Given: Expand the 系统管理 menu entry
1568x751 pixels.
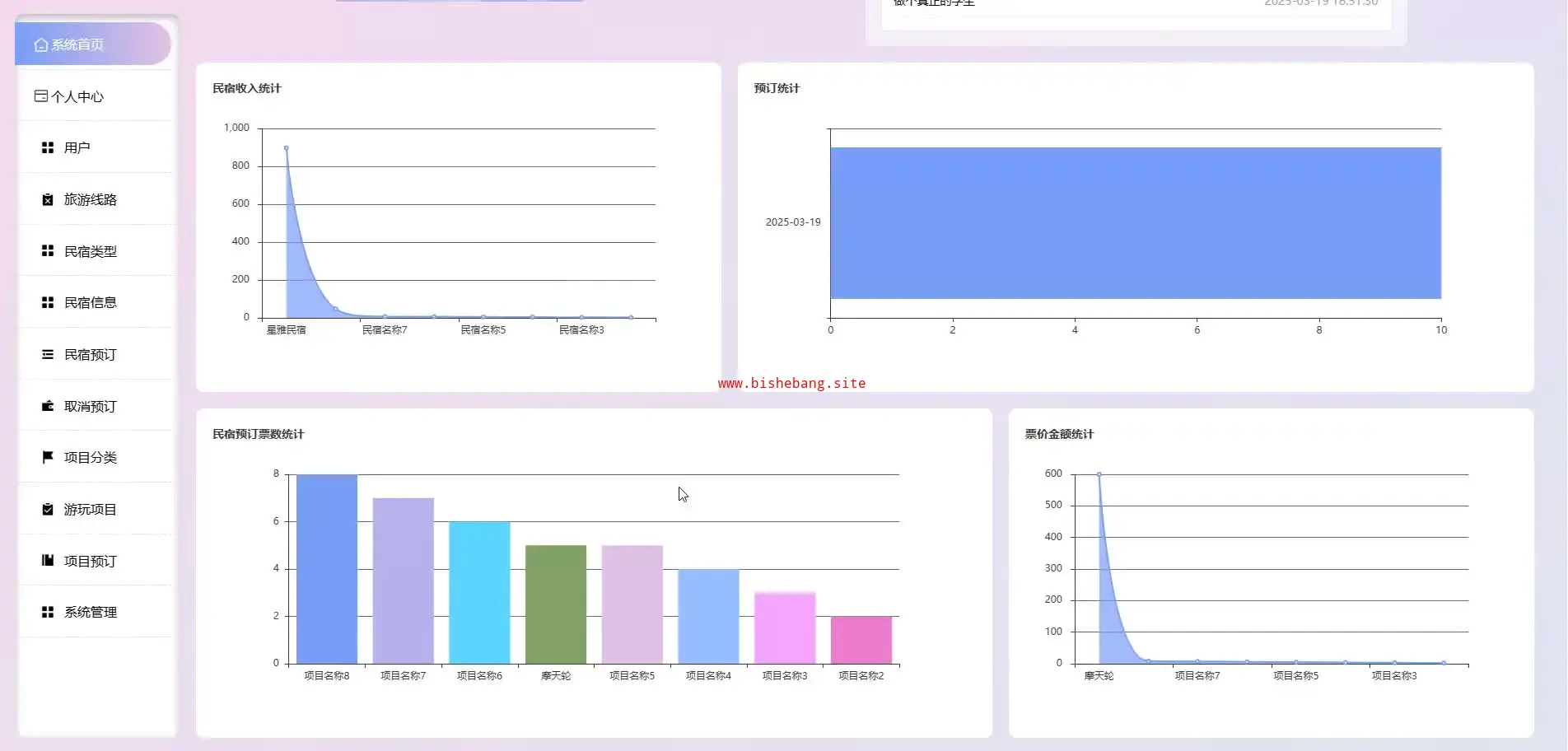Looking at the screenshot, I should (x=96, y=612).
